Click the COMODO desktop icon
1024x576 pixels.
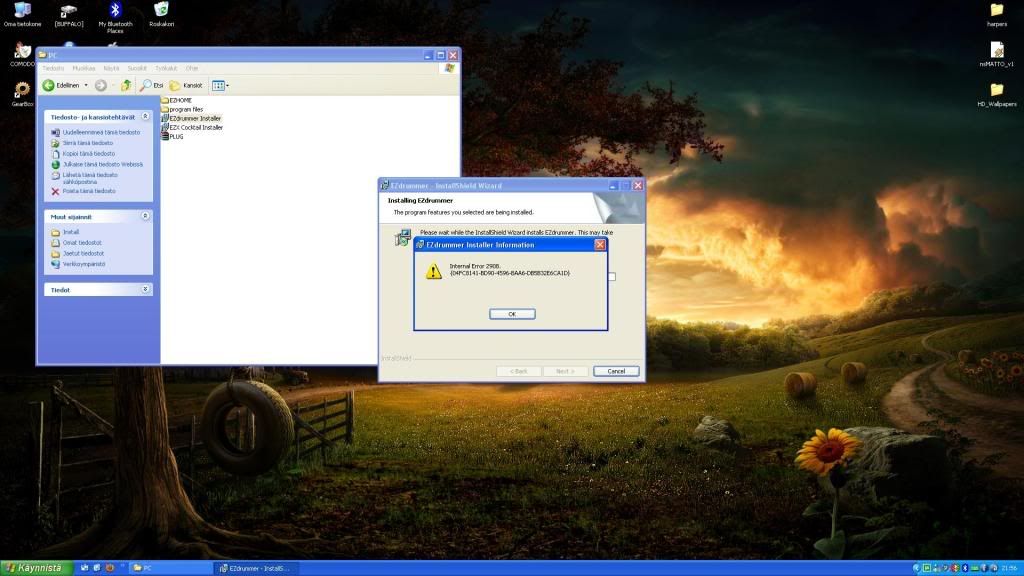click(22, 55)
